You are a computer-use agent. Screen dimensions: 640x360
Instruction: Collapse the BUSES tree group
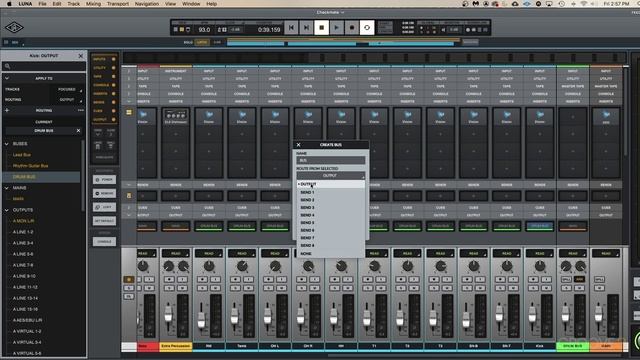[7, 144]
